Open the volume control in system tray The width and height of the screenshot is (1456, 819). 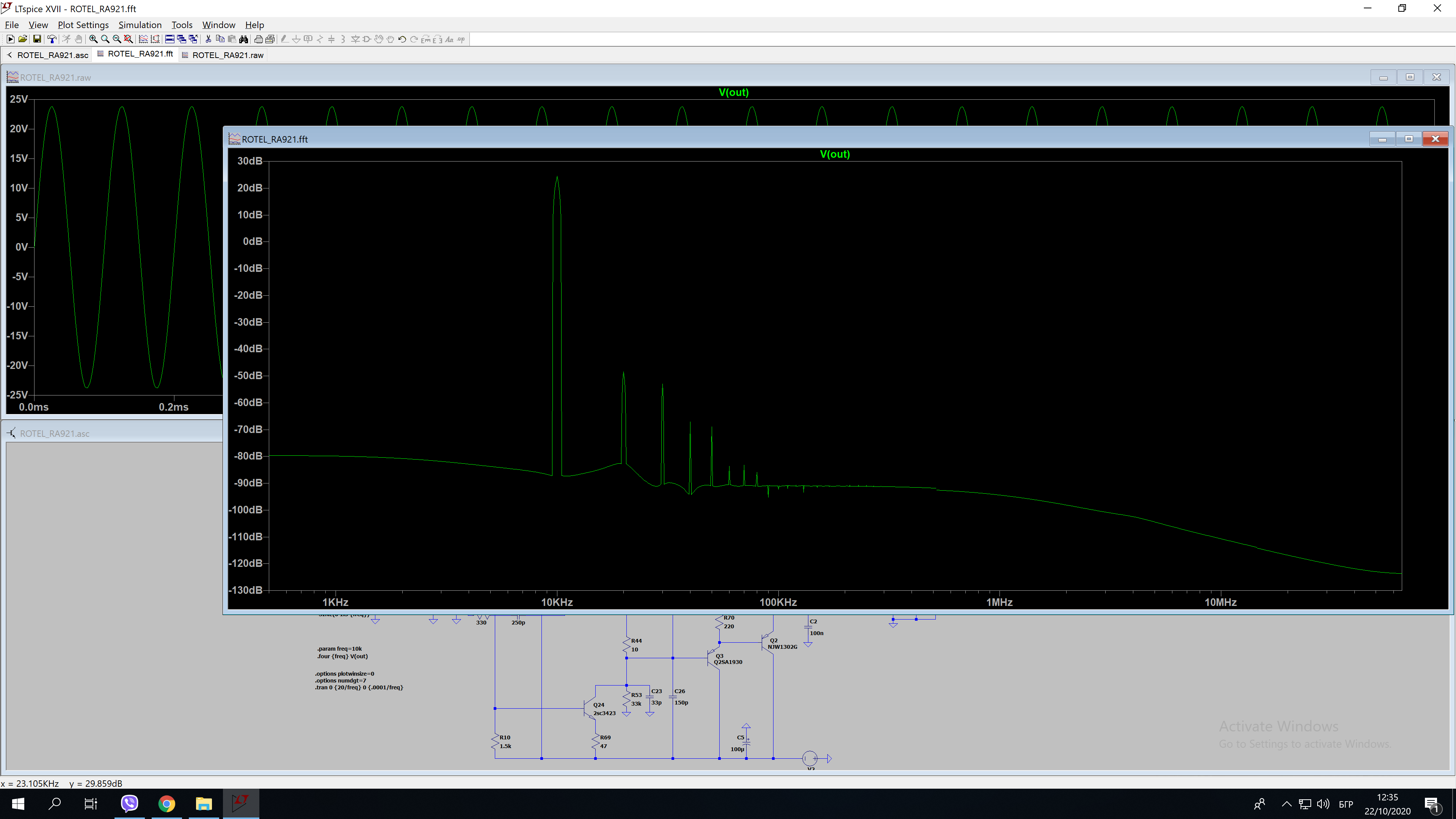(1323, 804)
